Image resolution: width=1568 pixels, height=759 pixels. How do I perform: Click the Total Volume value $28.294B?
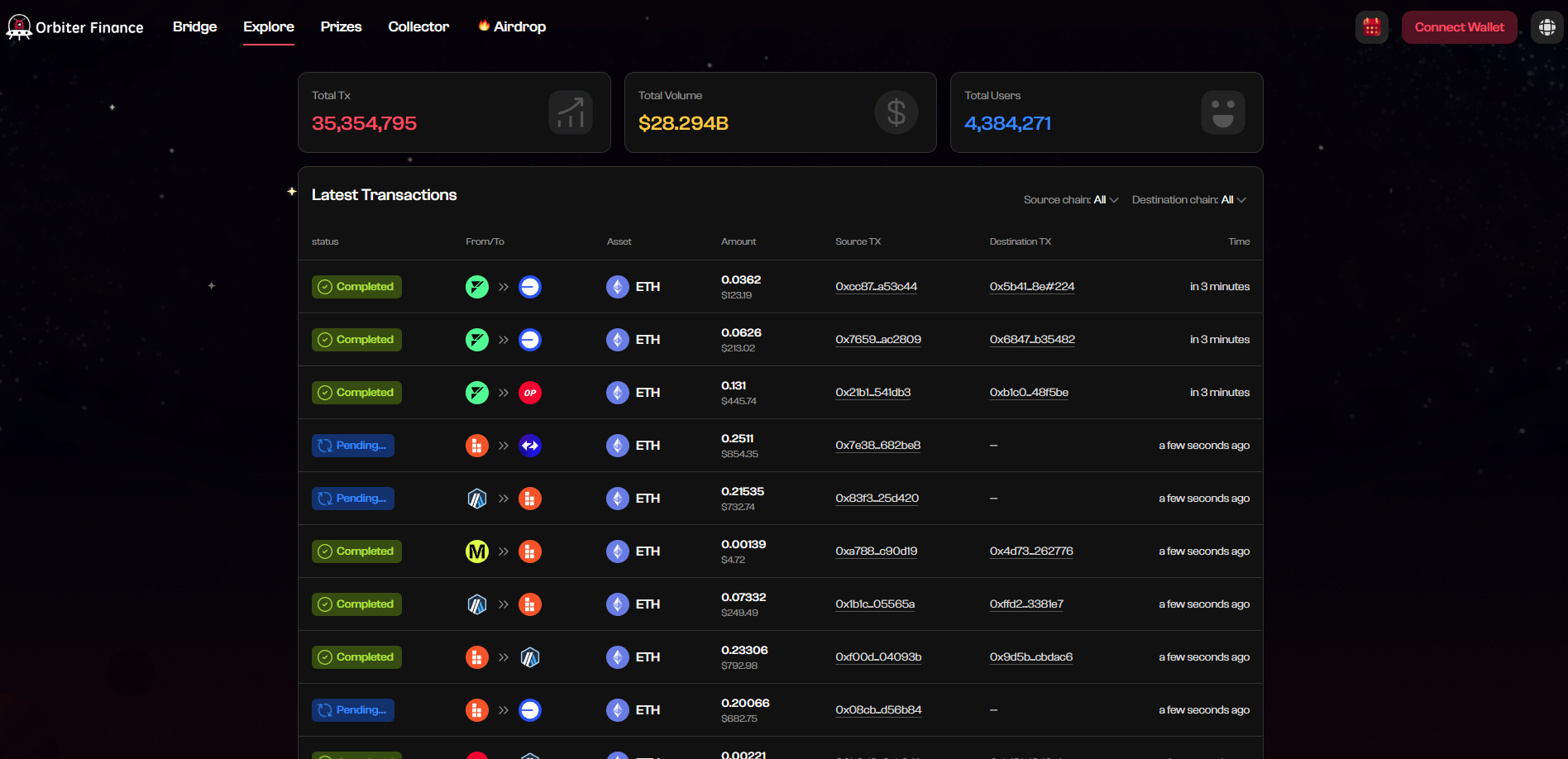683,123
